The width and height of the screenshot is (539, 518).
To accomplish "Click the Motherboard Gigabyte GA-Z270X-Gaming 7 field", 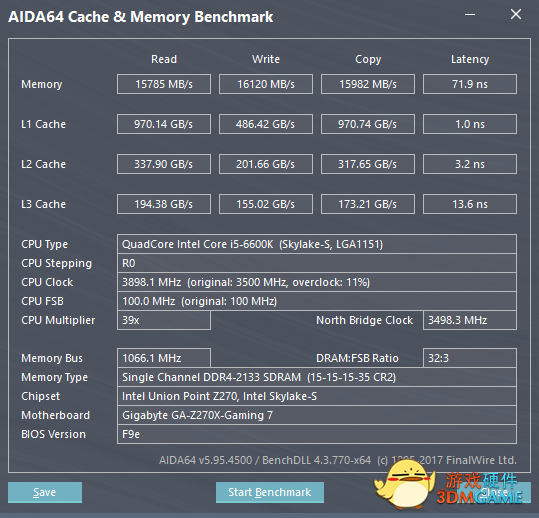I will [x=317, y=415].
